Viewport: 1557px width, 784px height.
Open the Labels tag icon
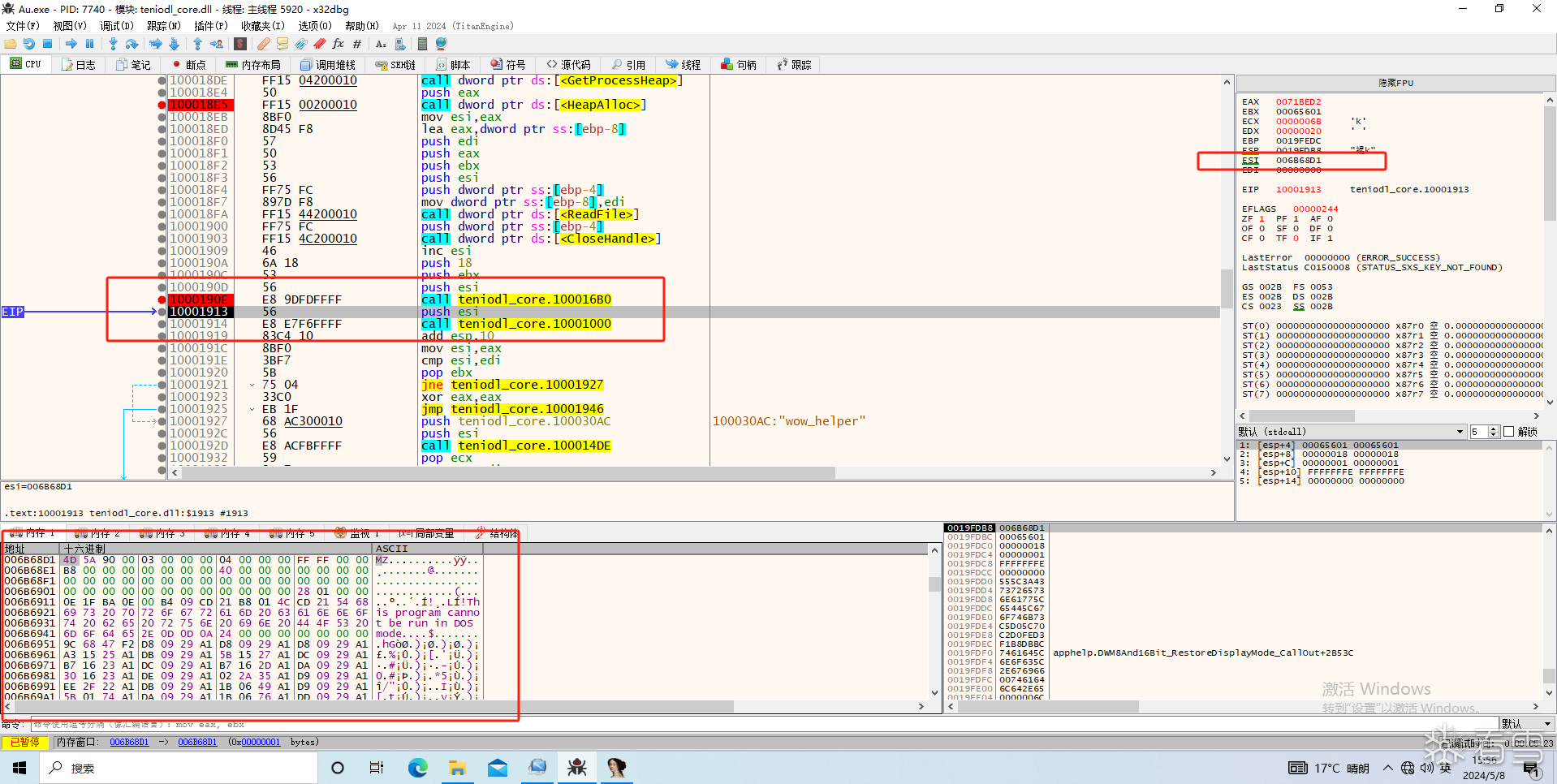[x=301, y=44]
